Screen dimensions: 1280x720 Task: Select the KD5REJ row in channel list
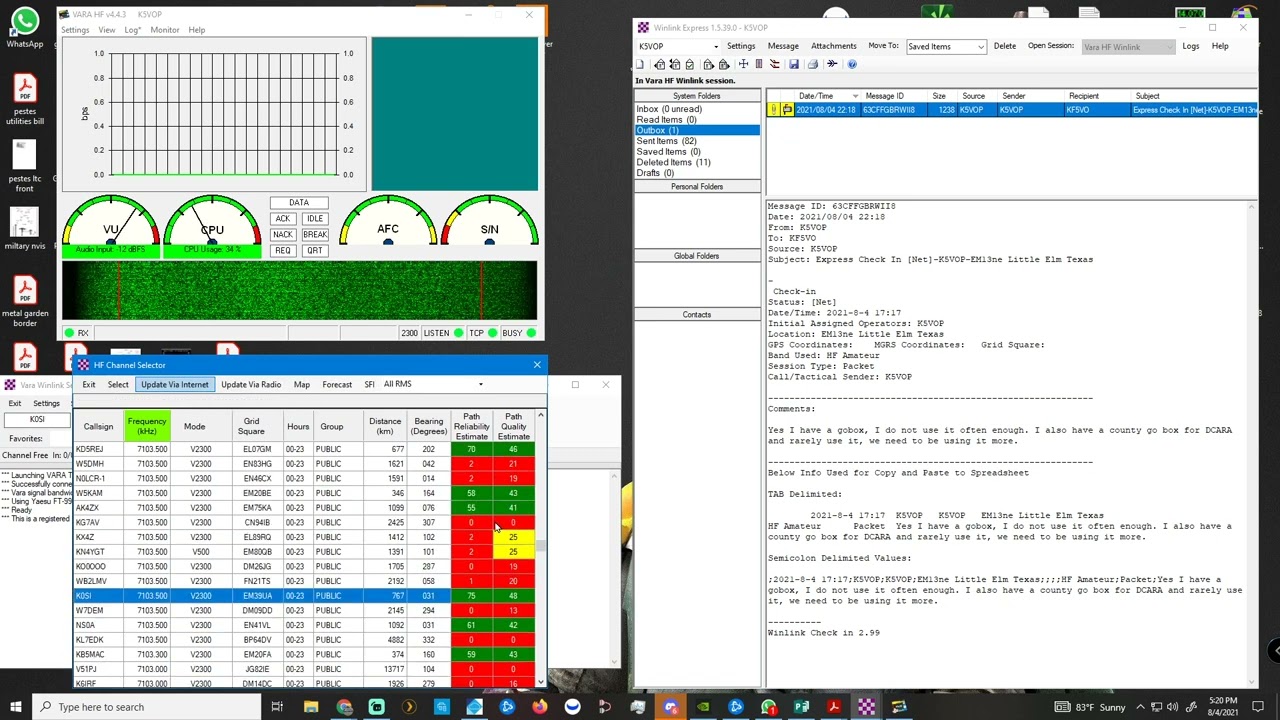point(305,449)
